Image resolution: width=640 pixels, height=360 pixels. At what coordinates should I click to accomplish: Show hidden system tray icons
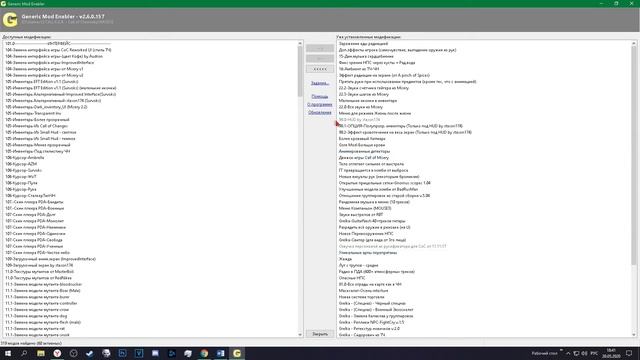(x=568, y=353)
